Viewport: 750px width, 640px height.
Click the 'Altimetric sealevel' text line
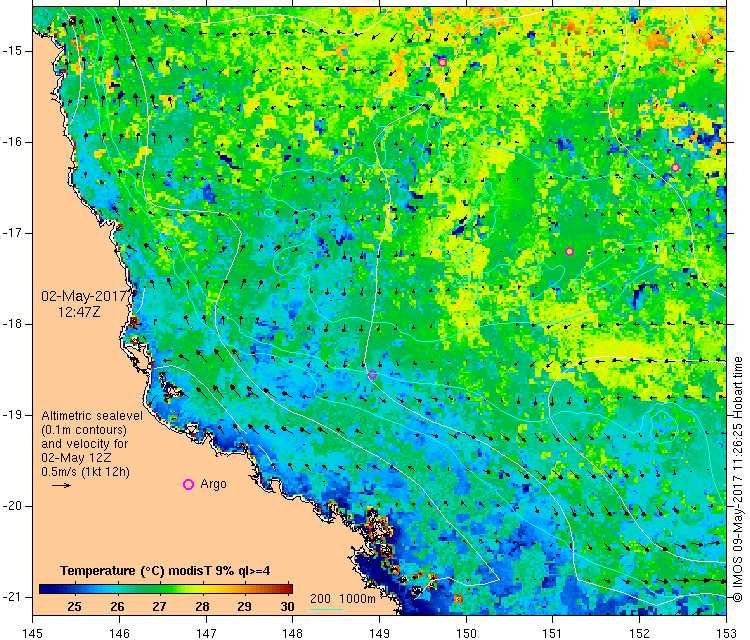[x=92, y=416]
